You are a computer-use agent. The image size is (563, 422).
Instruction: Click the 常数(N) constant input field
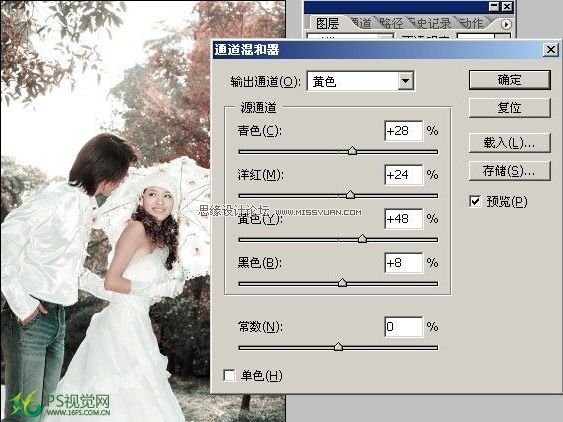(x=404, y=327)
